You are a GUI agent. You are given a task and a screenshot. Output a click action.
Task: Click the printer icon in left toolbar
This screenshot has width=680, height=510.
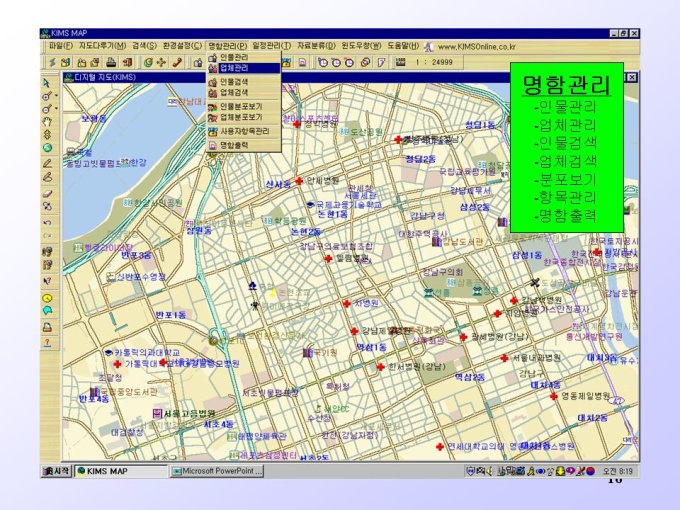(47, 326)
